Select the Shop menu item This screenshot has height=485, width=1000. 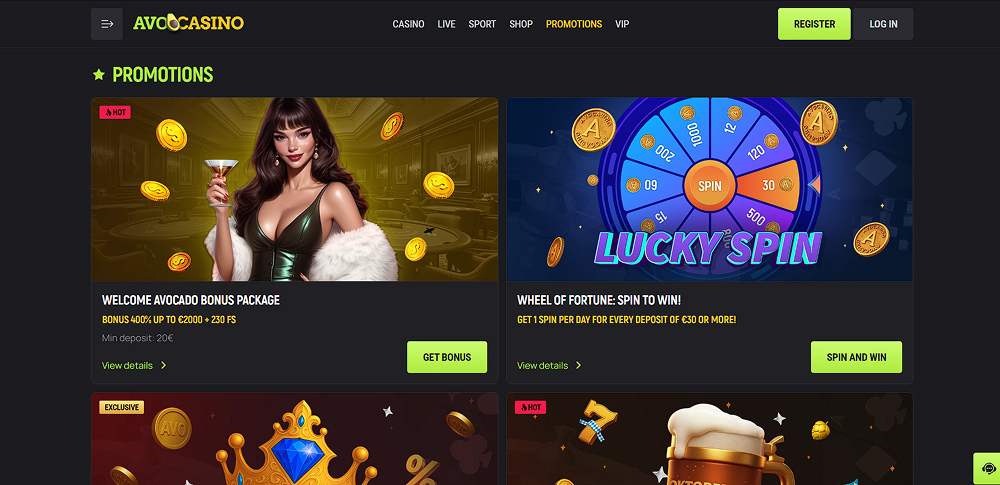pyautogui.click(x=521, y=24)
